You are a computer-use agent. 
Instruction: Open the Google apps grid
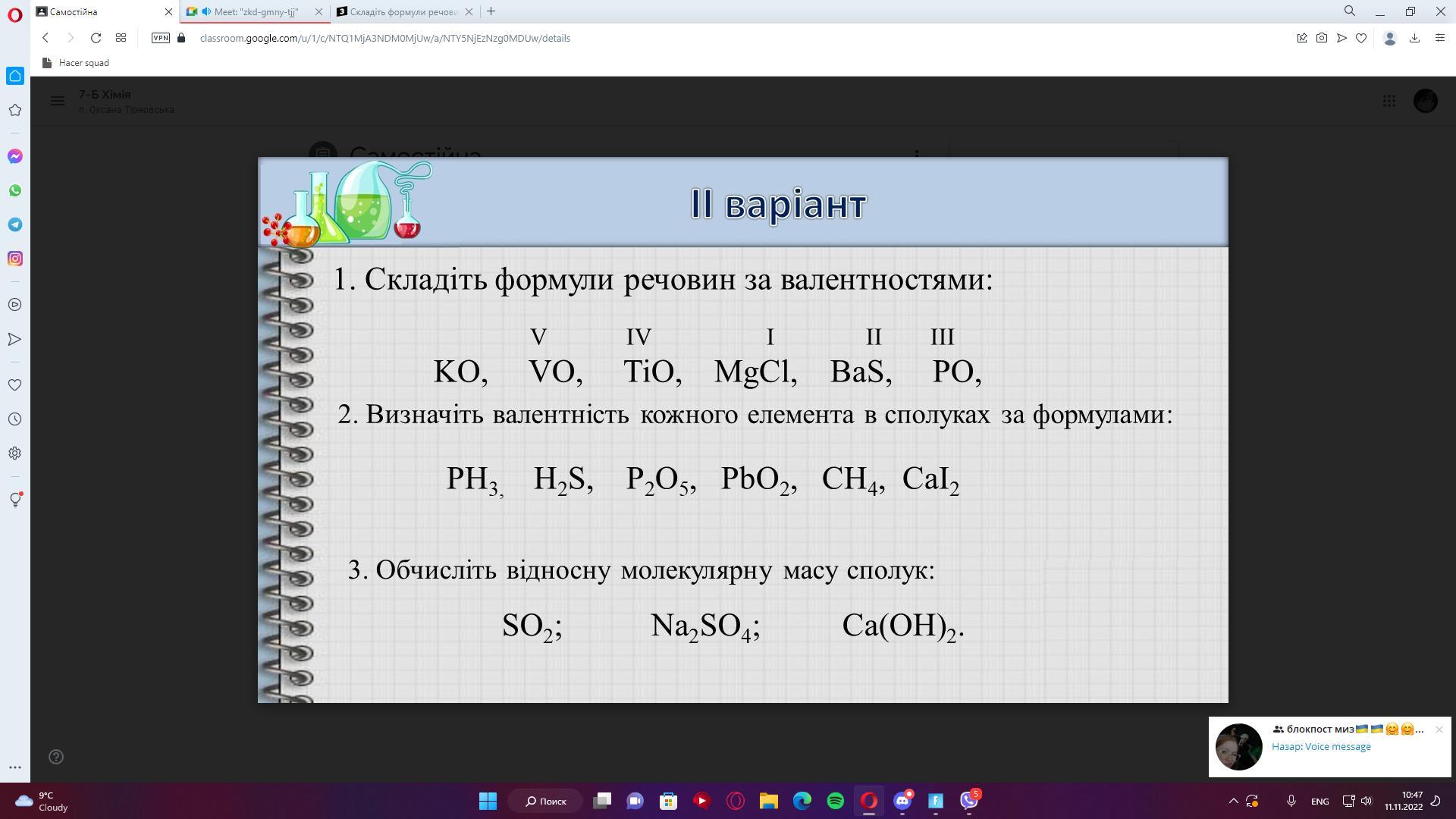point(1389,101)
